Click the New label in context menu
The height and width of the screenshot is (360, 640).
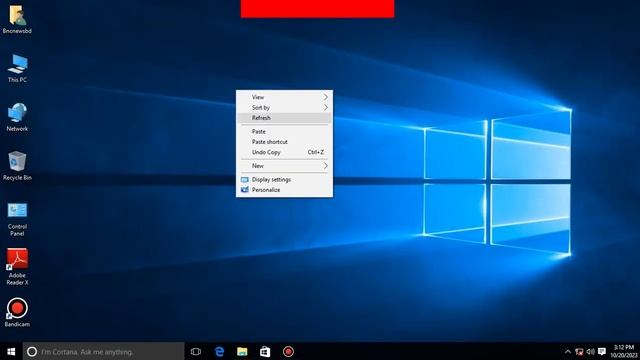pyautogui.click(x=258, y=166)
